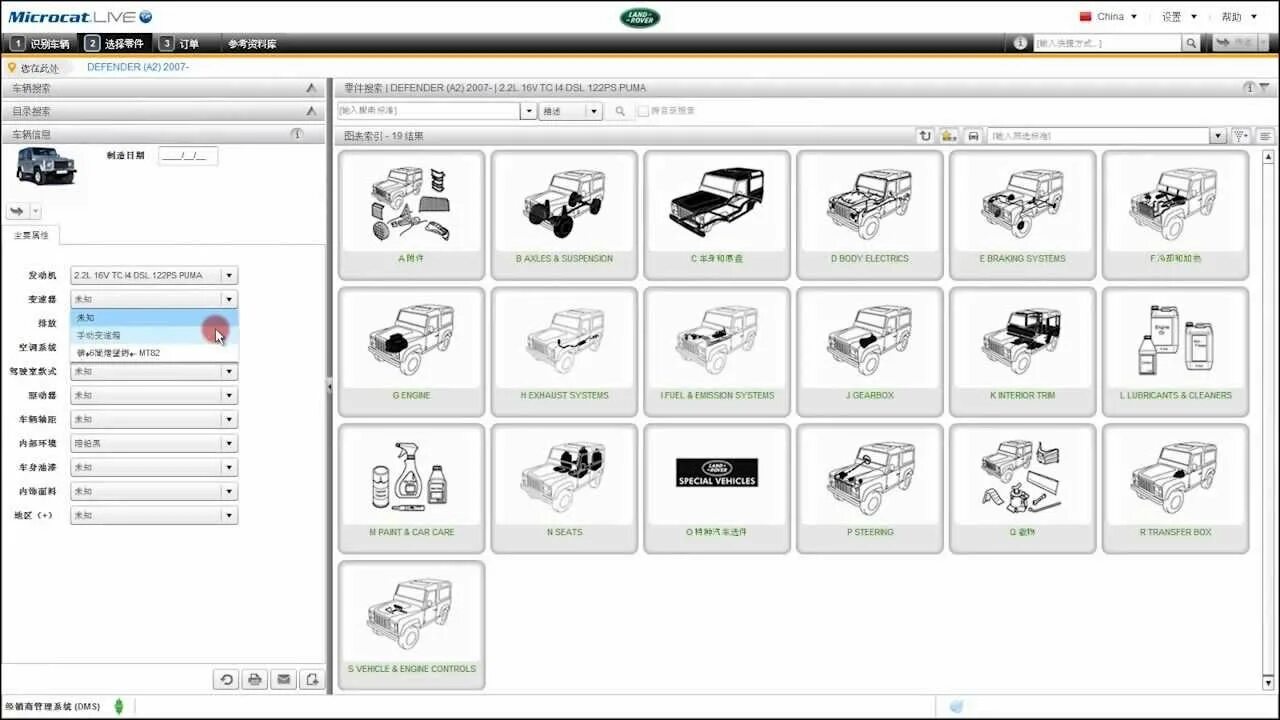Click the arrow action button under vehicle image
Image resolution: width=1280 pixels, height=720 pixels.
click(17, 211)
